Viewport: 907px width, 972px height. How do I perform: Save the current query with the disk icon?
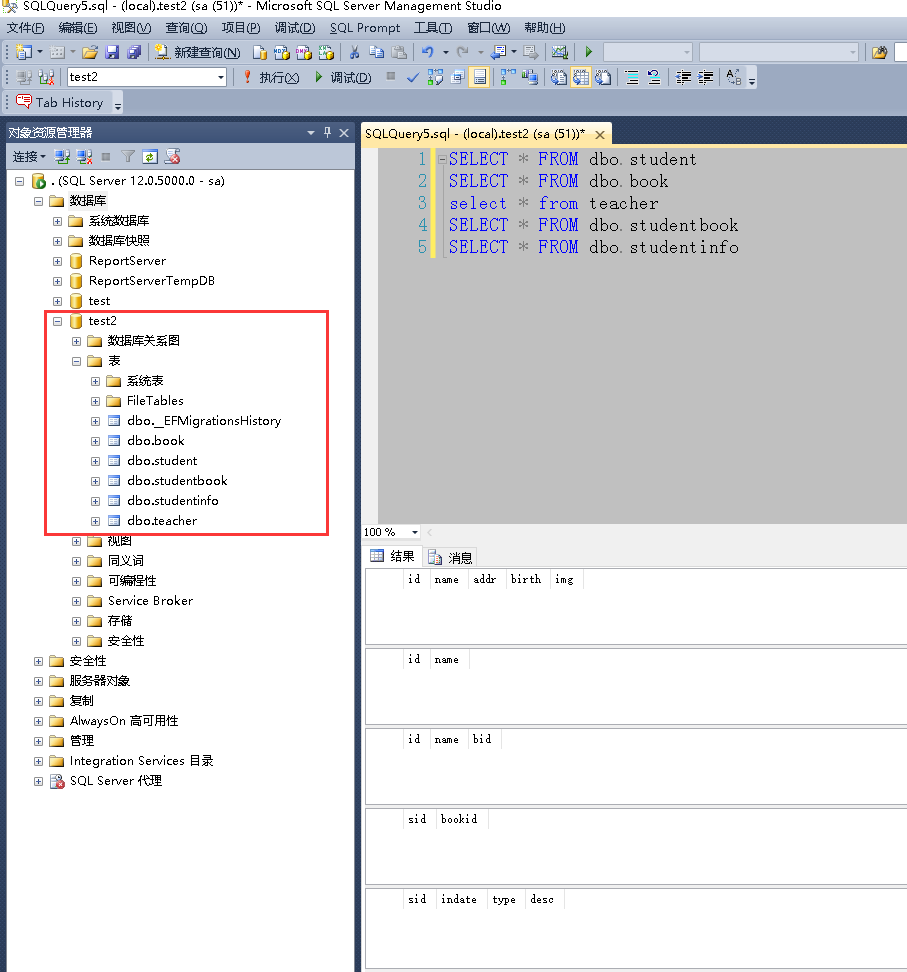(x=112, y=53)
